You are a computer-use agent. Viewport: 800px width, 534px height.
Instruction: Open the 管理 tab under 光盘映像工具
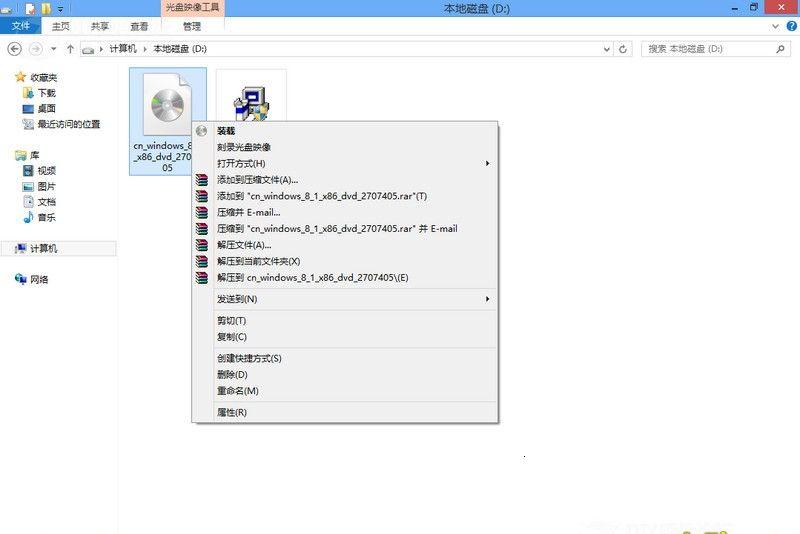tap(192, 26)
